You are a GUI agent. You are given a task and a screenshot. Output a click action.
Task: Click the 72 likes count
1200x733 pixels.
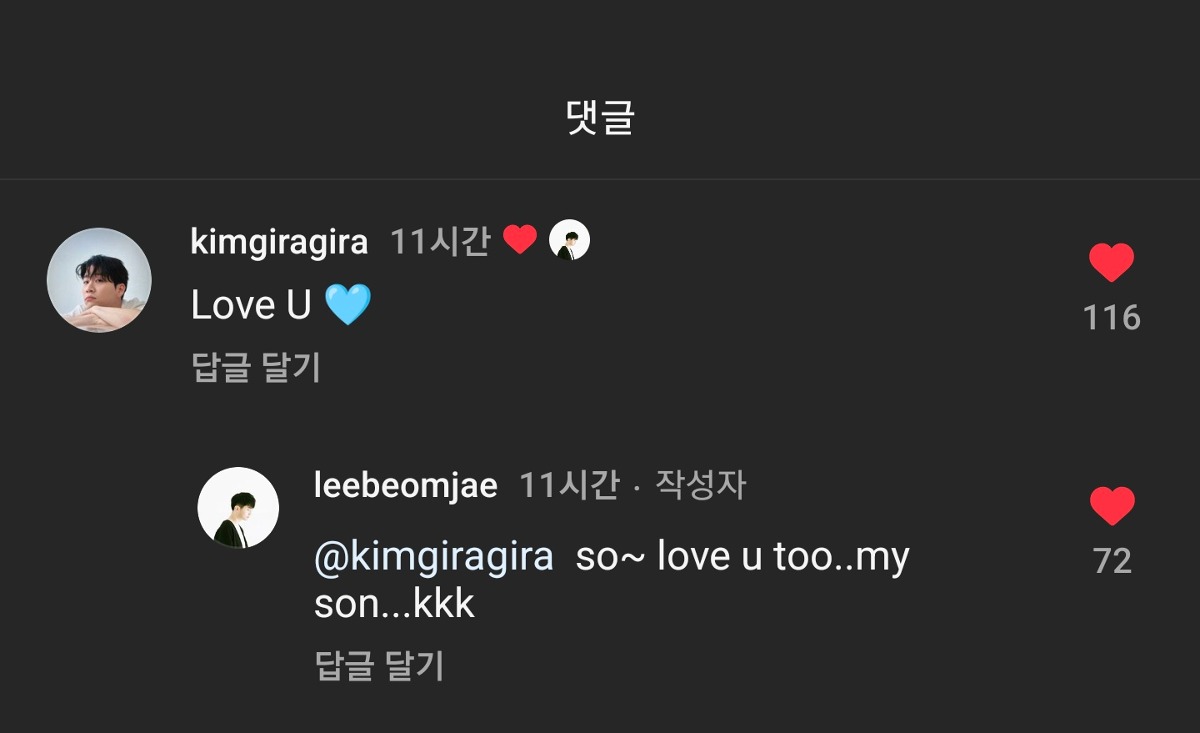[1111, 561]
